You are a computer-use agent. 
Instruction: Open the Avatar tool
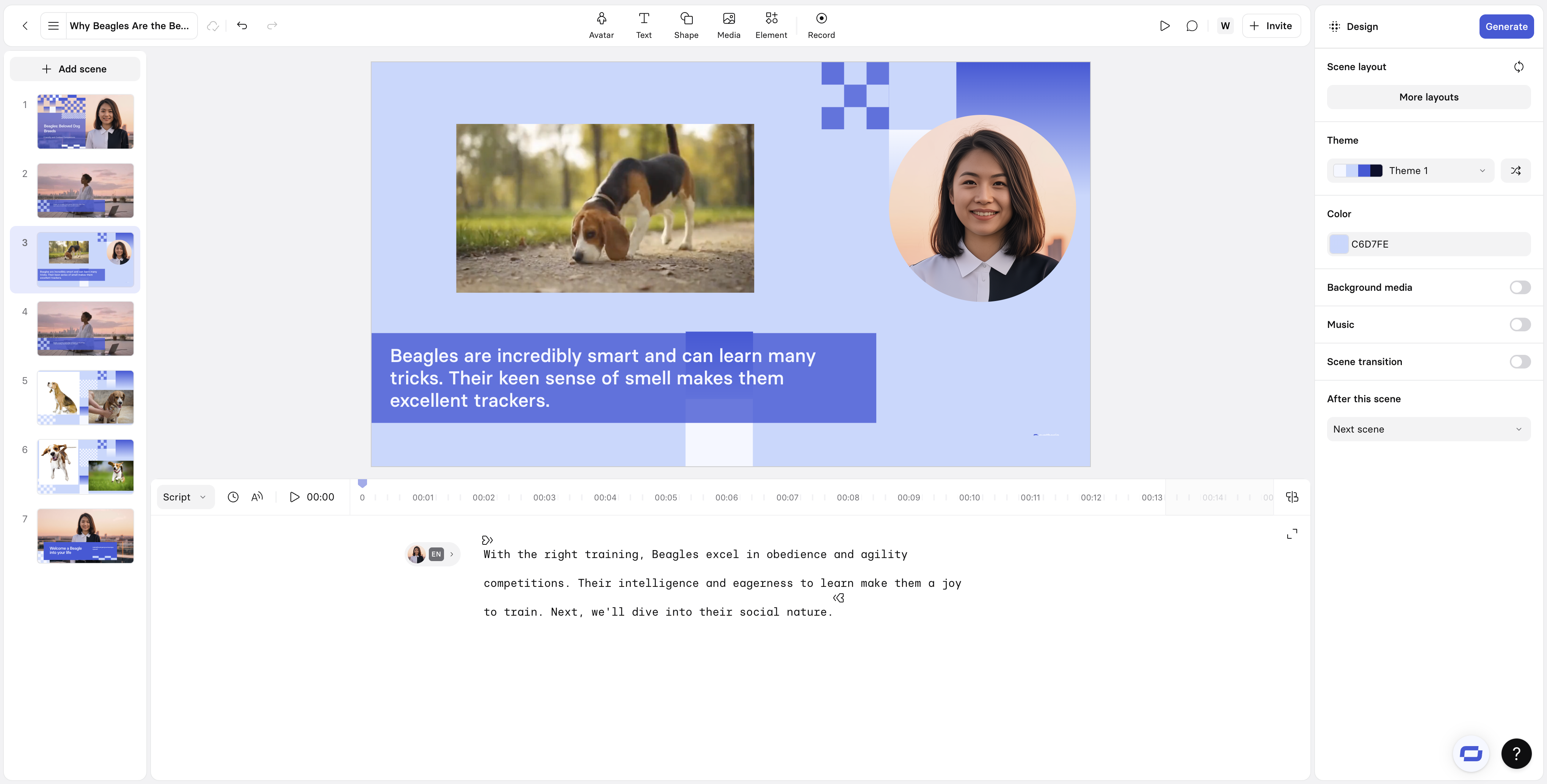pos(601,25)
